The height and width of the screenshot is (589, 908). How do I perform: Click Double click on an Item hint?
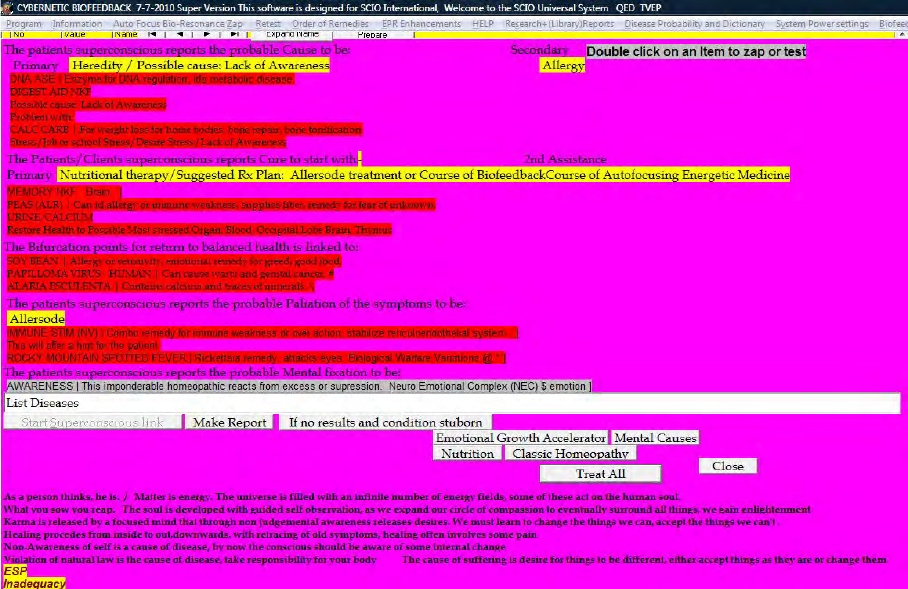pyautogui.click(x=696, y=52)
